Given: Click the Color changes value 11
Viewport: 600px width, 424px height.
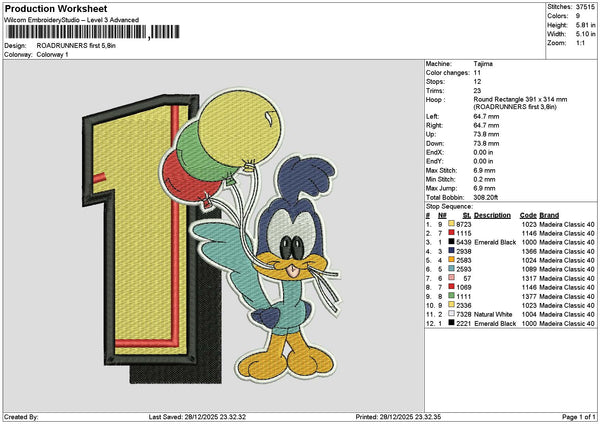Looking at the screenshot, I should [477, 73].
